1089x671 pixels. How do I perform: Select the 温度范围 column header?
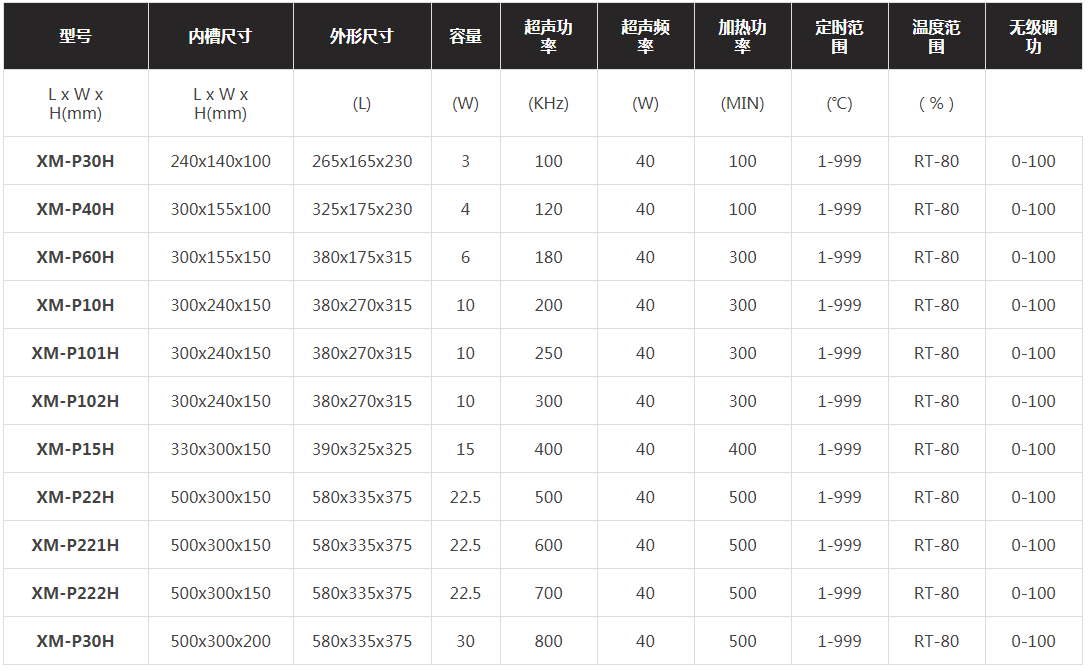936,36
